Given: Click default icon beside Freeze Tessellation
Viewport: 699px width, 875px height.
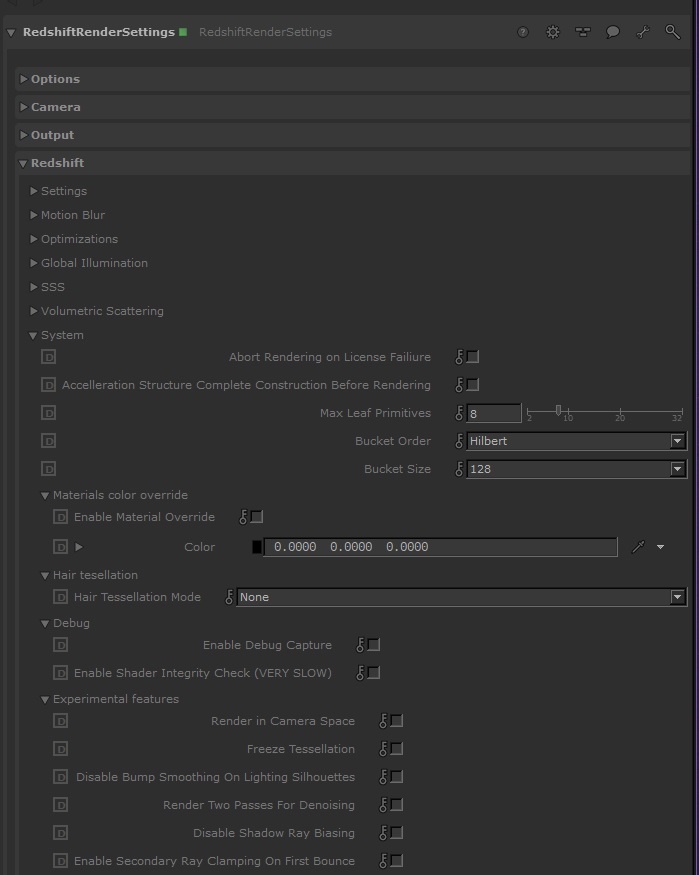Looking at the screenshot, I should [60, 749].
